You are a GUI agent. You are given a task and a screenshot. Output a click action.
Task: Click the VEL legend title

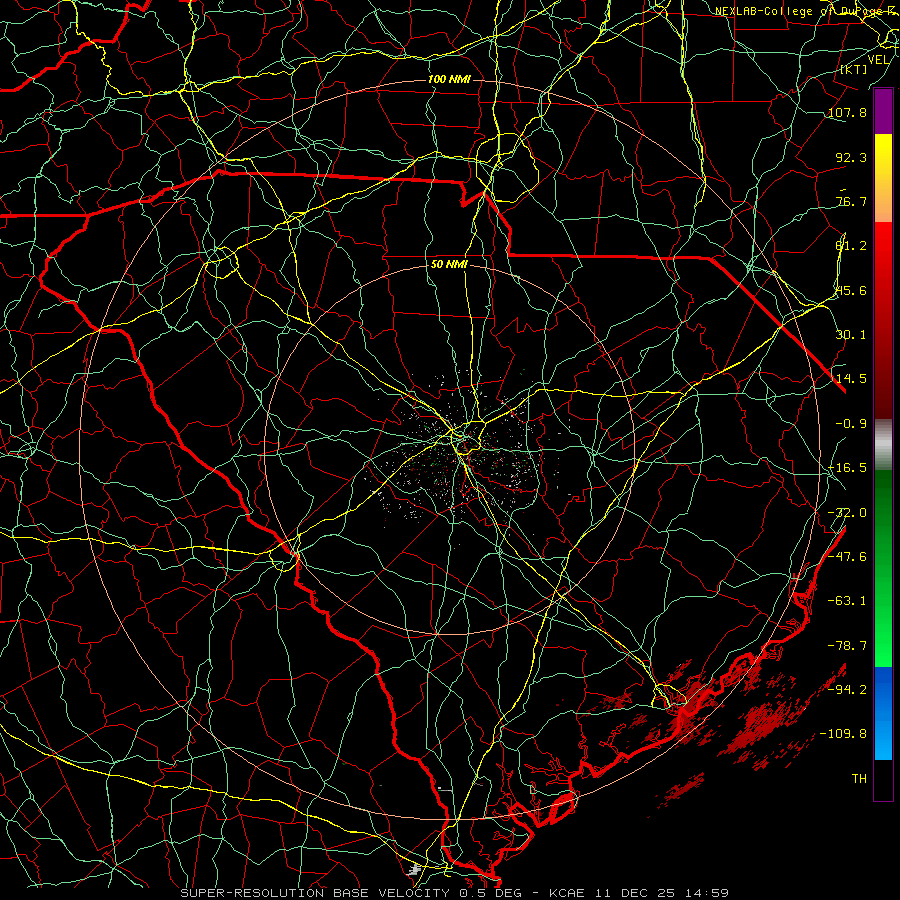(878, 60)
